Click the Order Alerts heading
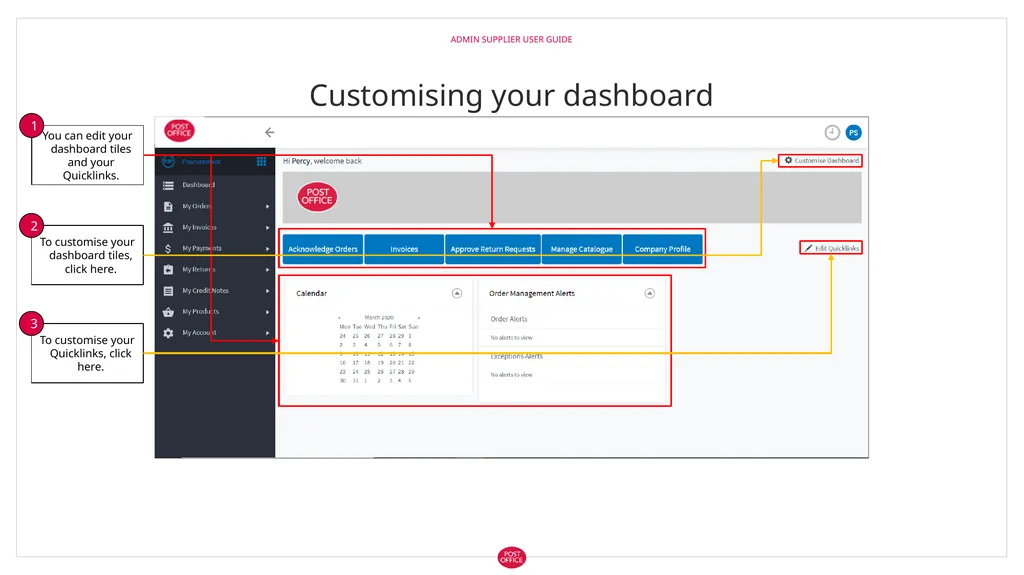Viewport: 1024px width, 575px height. coord(509,319)
